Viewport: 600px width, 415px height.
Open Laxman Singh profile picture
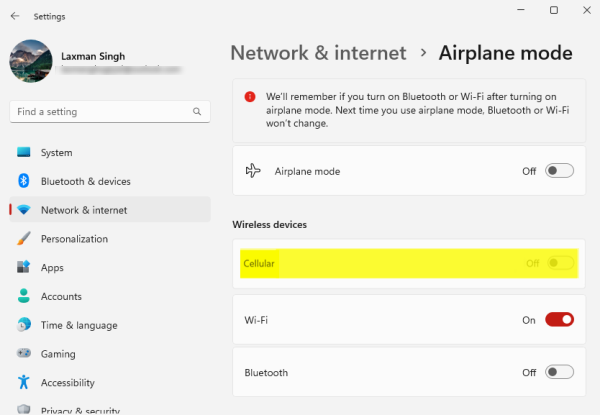click(x=30, y=61)
